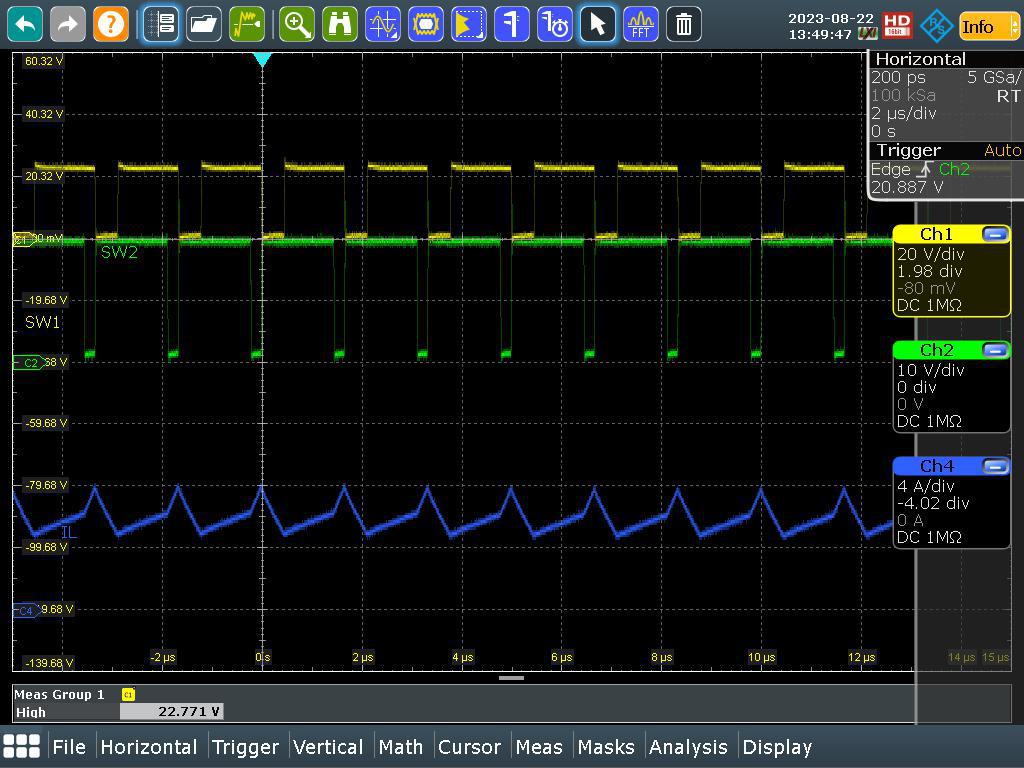Click the trash Delete icon
Screen dimensions: 1024x768
(x=683, y=24)
